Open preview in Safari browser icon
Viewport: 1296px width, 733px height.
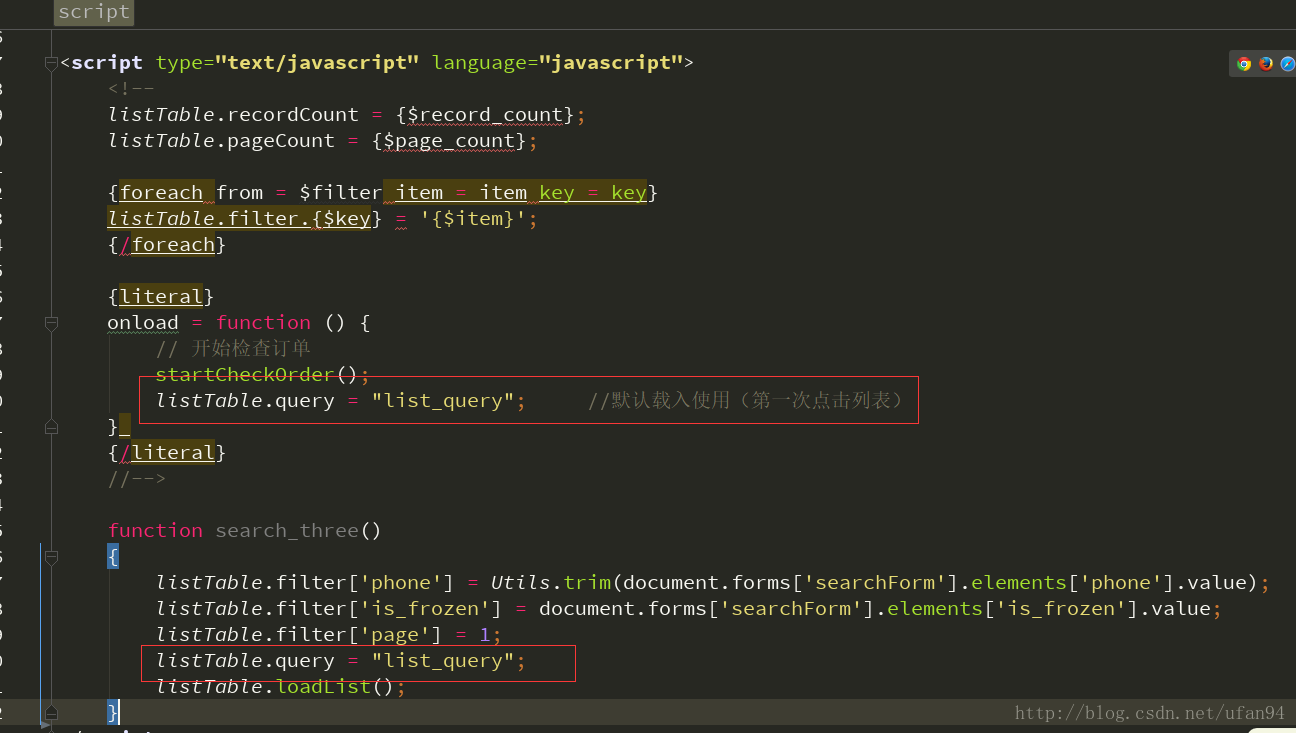pos(1288,64)
